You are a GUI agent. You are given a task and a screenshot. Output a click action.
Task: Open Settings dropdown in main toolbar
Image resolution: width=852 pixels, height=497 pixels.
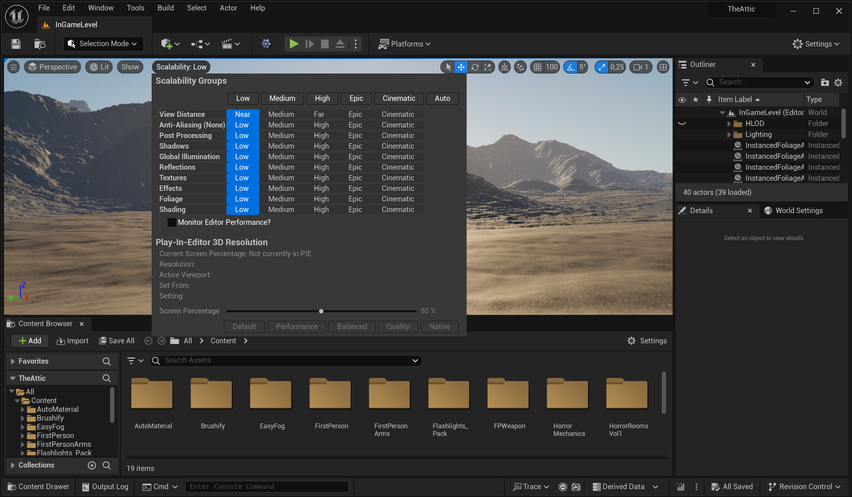816,44
